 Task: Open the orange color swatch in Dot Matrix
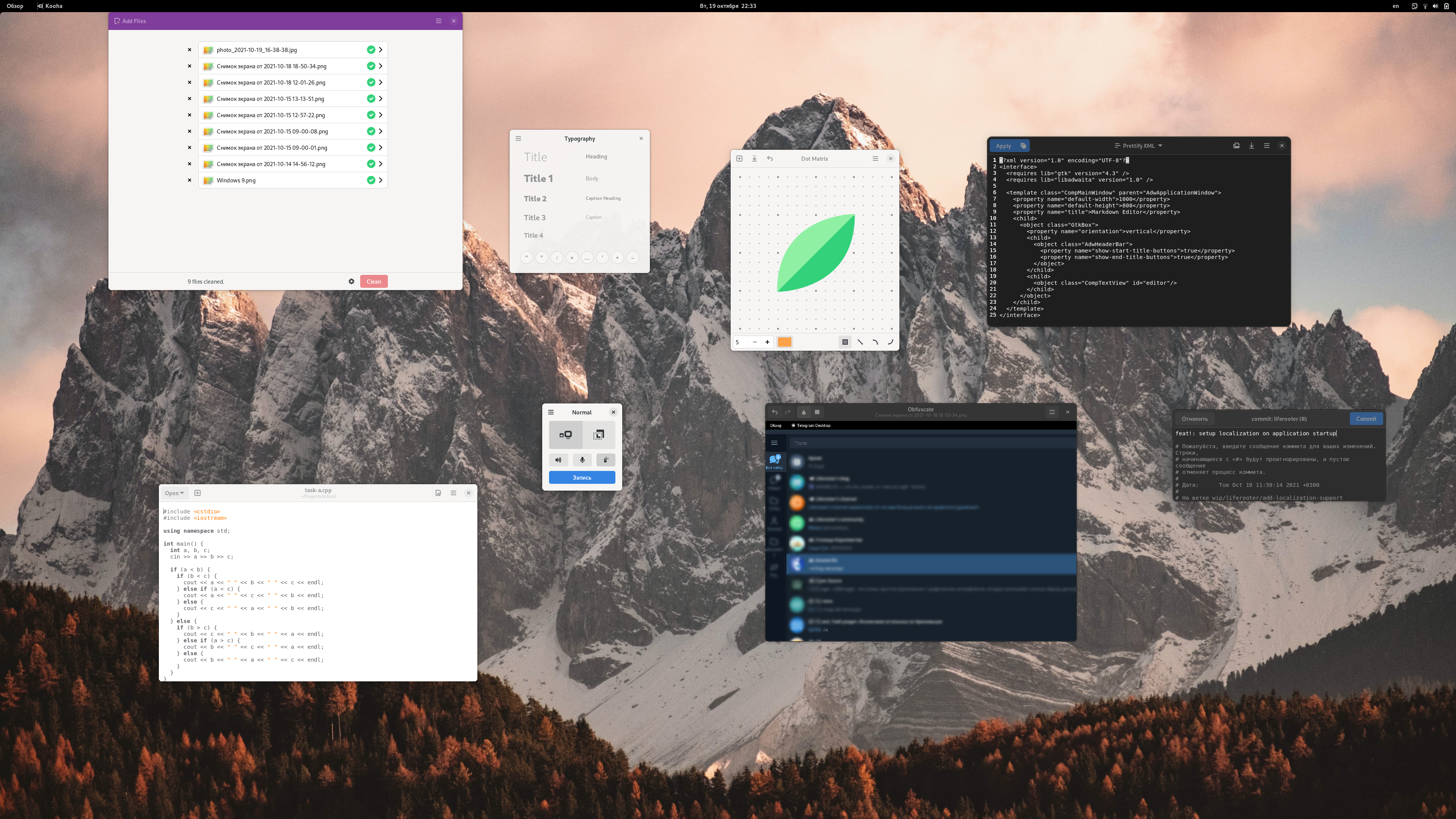point(784,342)
